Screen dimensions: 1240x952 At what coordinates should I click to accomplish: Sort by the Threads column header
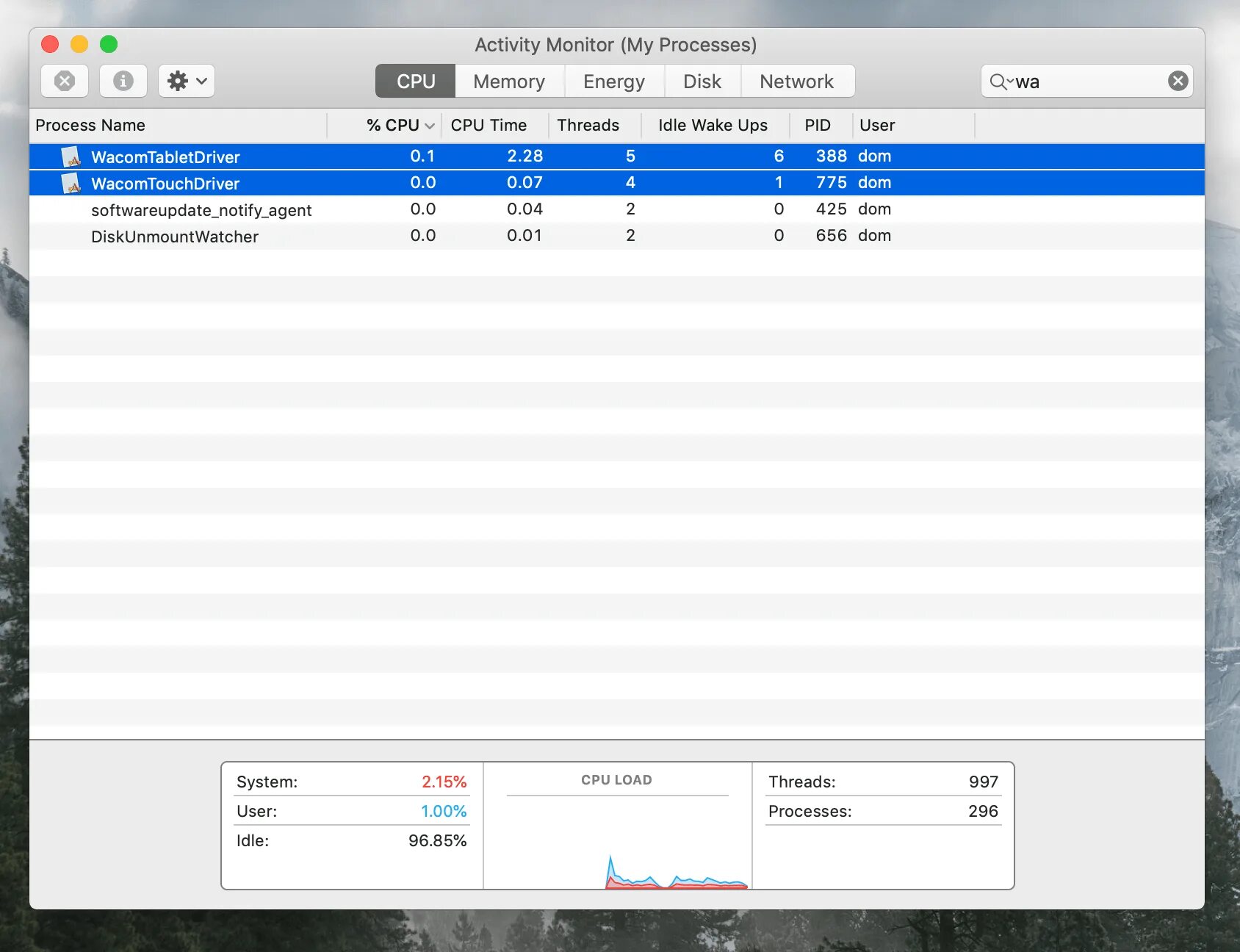[x=594, y=126]
